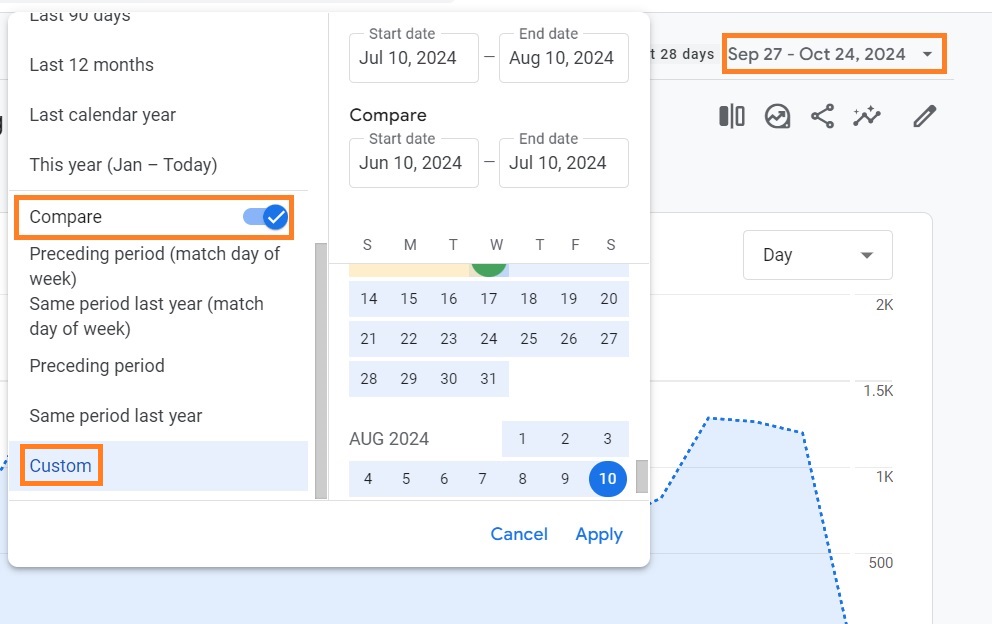The image size is (992, 624).
Task: Click the insights circle icon
Action: click(x=777, y=116)
